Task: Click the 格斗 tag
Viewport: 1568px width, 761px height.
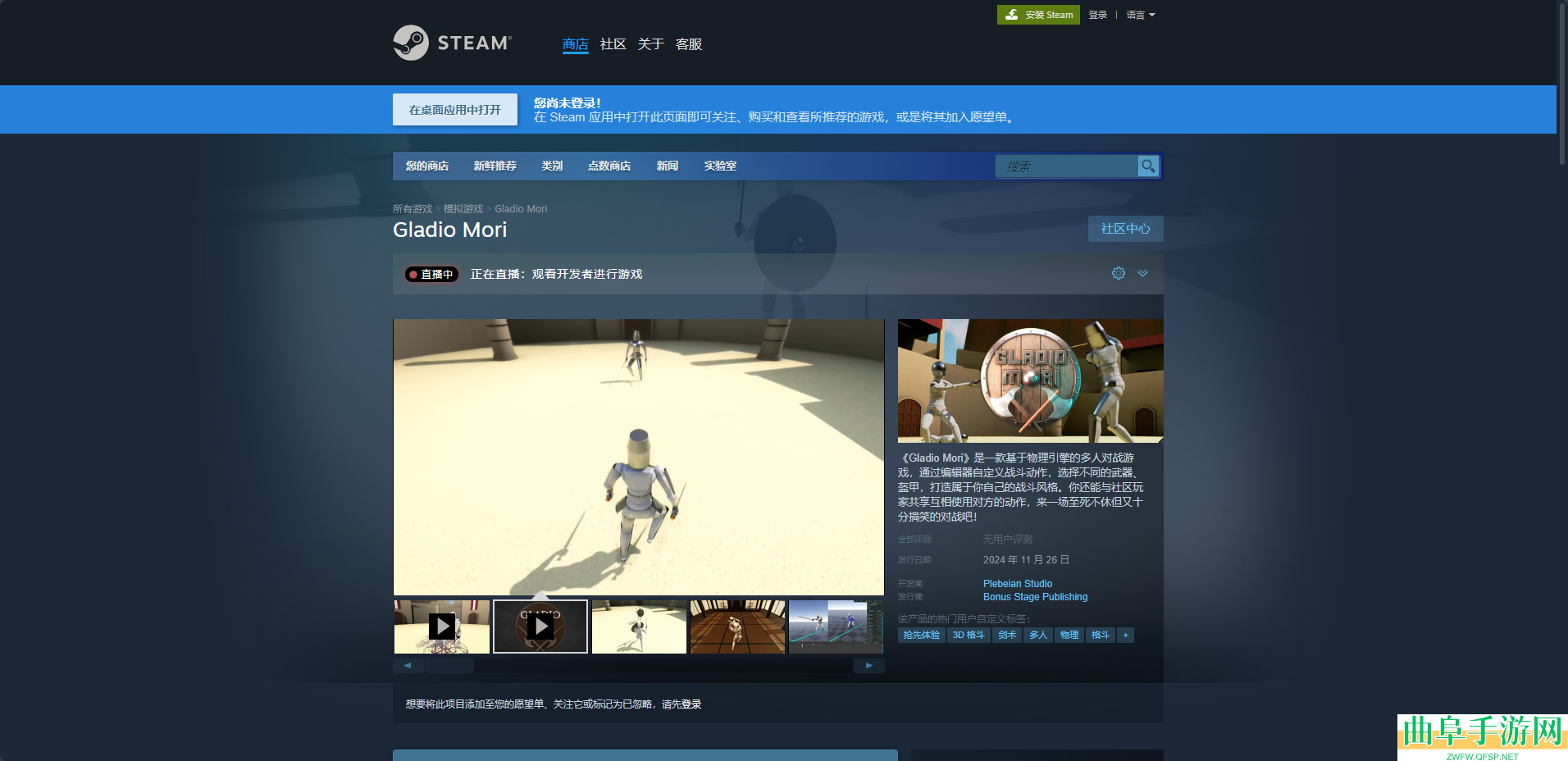Action: pyautogui.click(x=1101, y=635)
